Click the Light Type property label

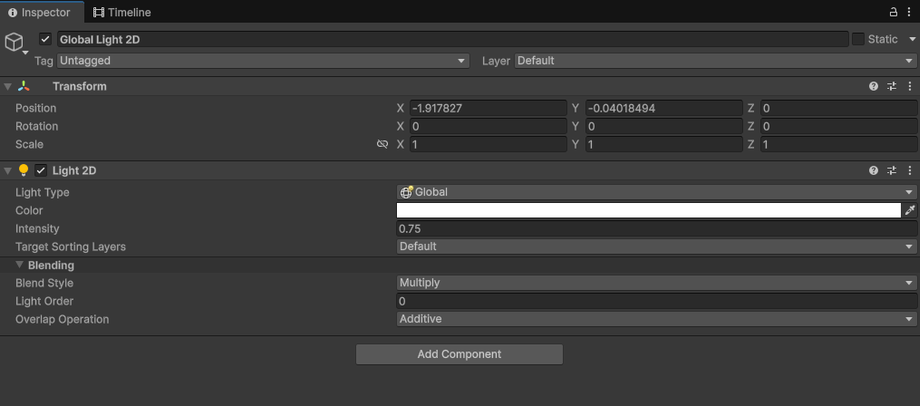42,192
